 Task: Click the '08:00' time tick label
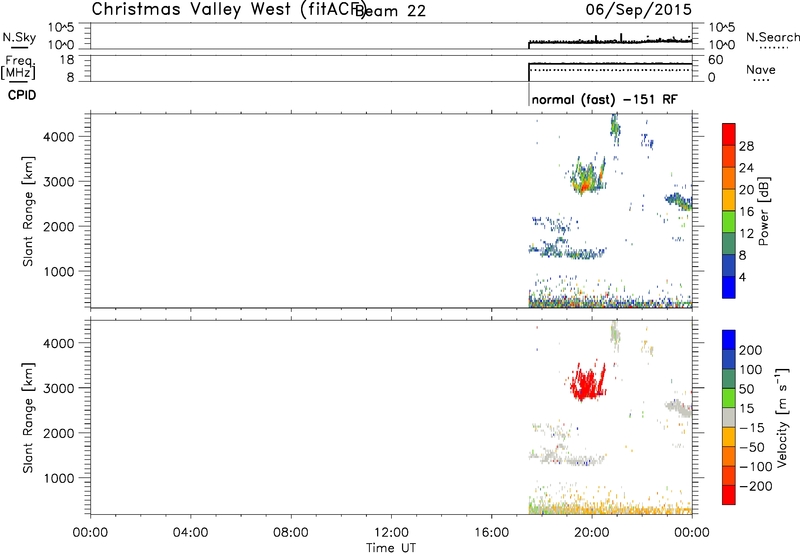[x=291, y=533]
